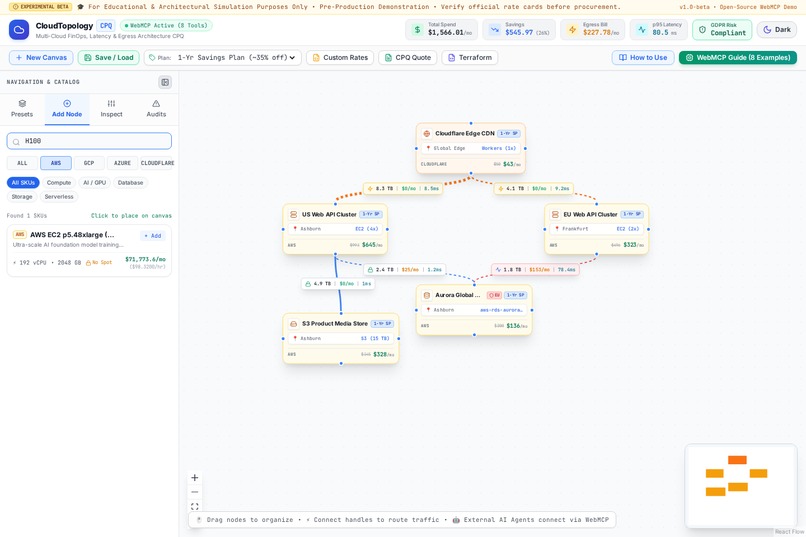
Task: Click the Aurora Global database node icon
Action: click(x=427, y=295)
